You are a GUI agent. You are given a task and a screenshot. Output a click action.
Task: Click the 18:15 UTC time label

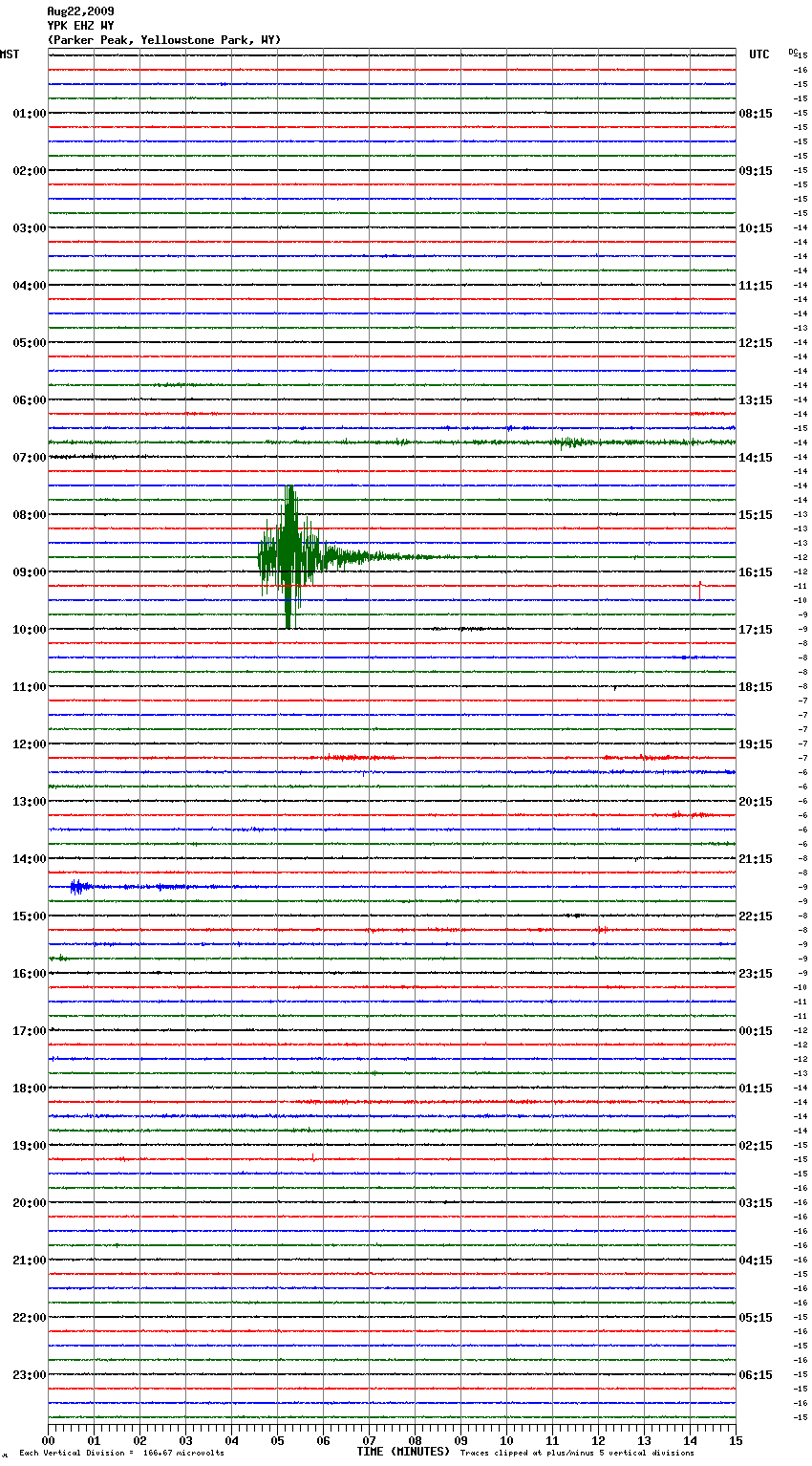point(756,687)
